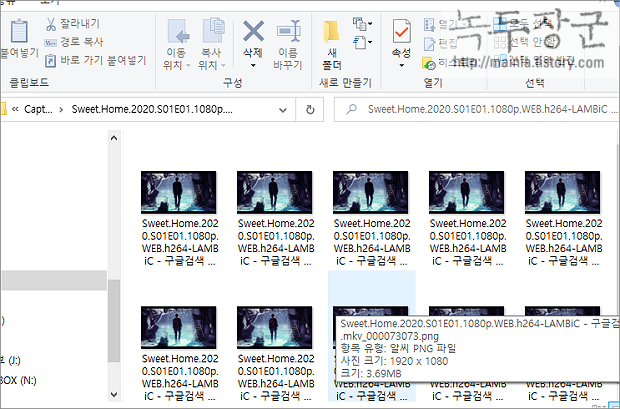The height and width of the screenshot is (409, 620).
Task: Expand the 복사 위치 dropdown arrow
Action: pyautogui.click(x=223, y=65)
